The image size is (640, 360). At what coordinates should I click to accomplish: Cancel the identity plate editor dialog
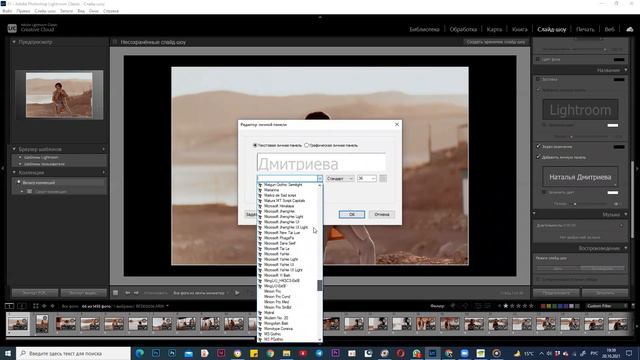(x=382, y=214)
